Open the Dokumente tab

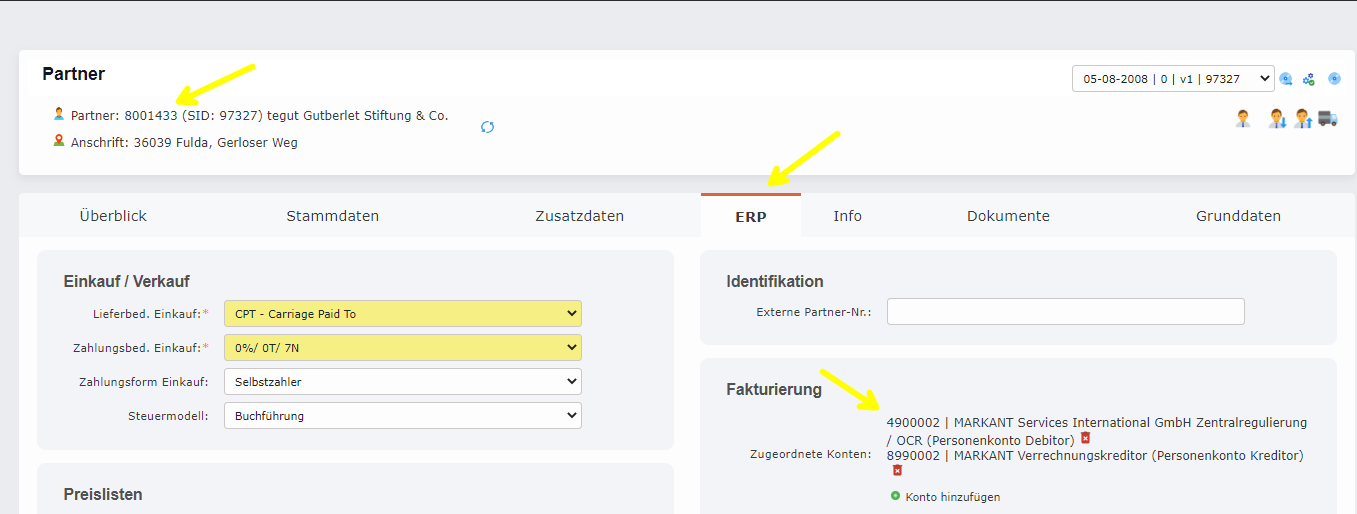point(1008,216)
